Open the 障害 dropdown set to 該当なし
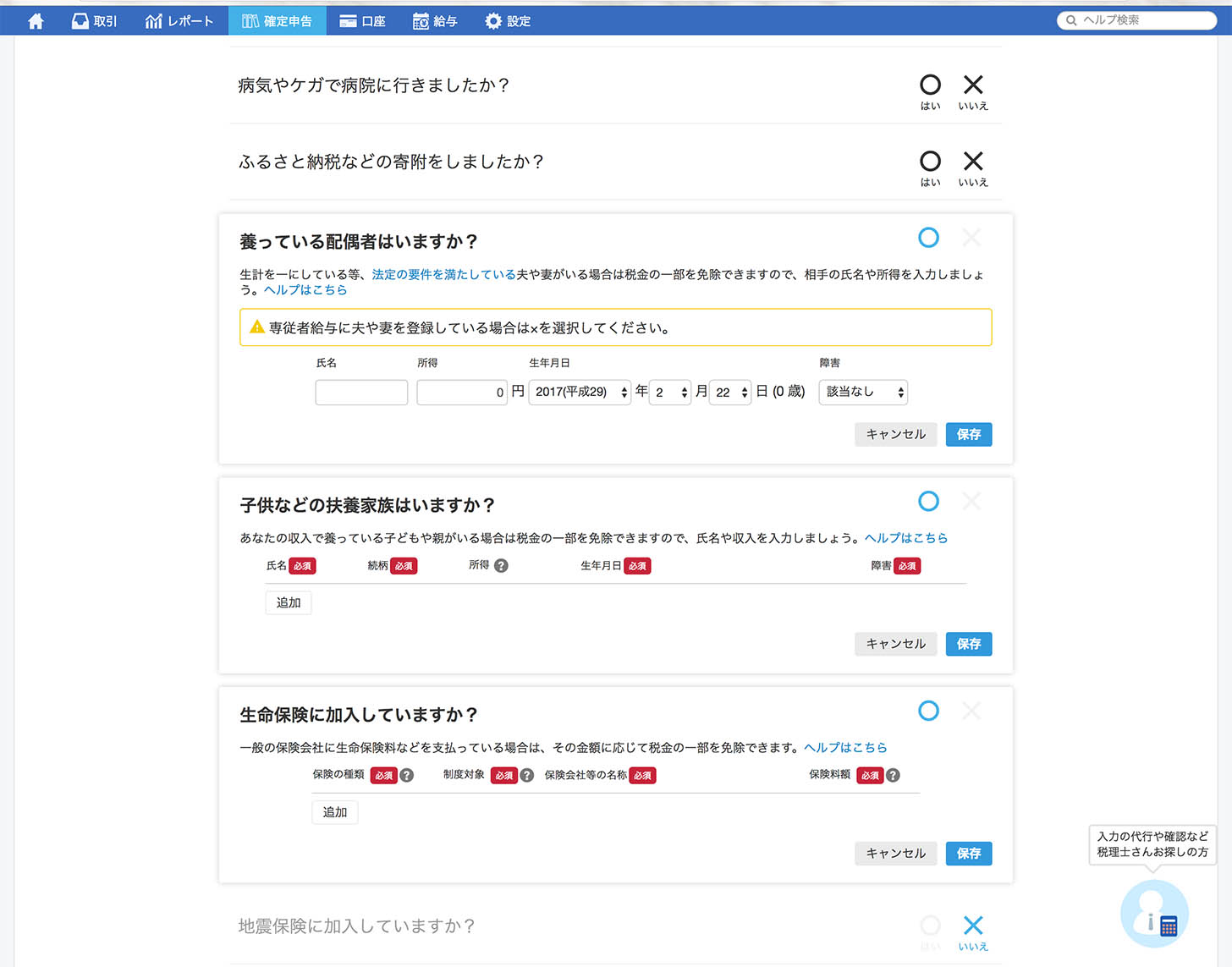This screenshot has width=1232, height=967. [x=863, y=392]
